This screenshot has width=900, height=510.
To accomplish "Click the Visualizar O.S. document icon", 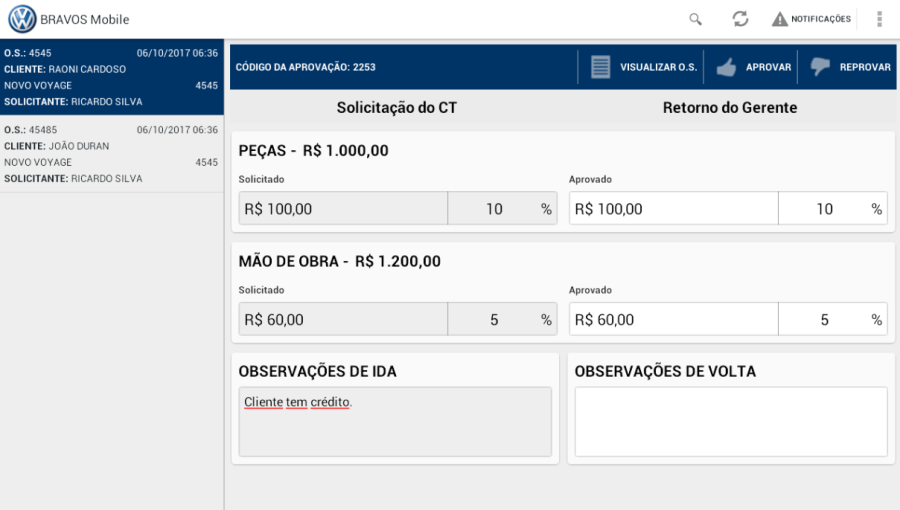I will tap(600, 67).
